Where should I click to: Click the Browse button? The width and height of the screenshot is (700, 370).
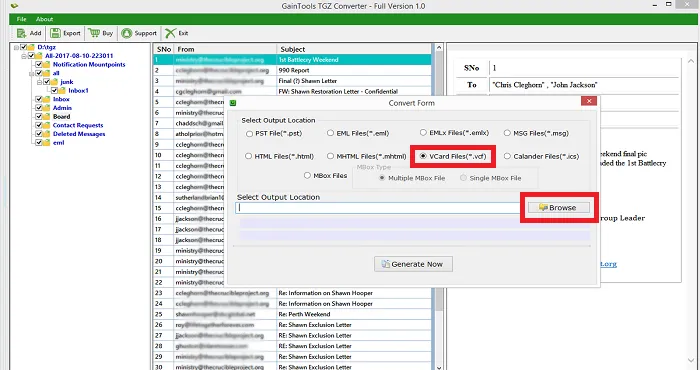pos(558,208)
